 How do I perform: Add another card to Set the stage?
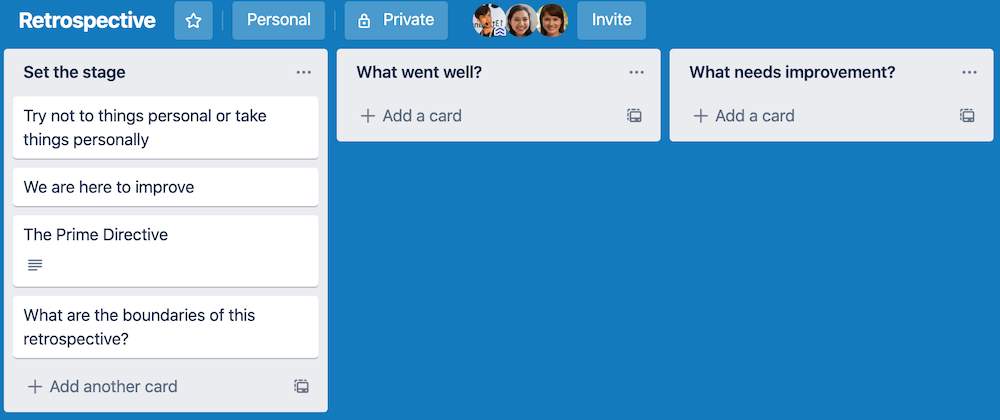[x=103, y=386]
